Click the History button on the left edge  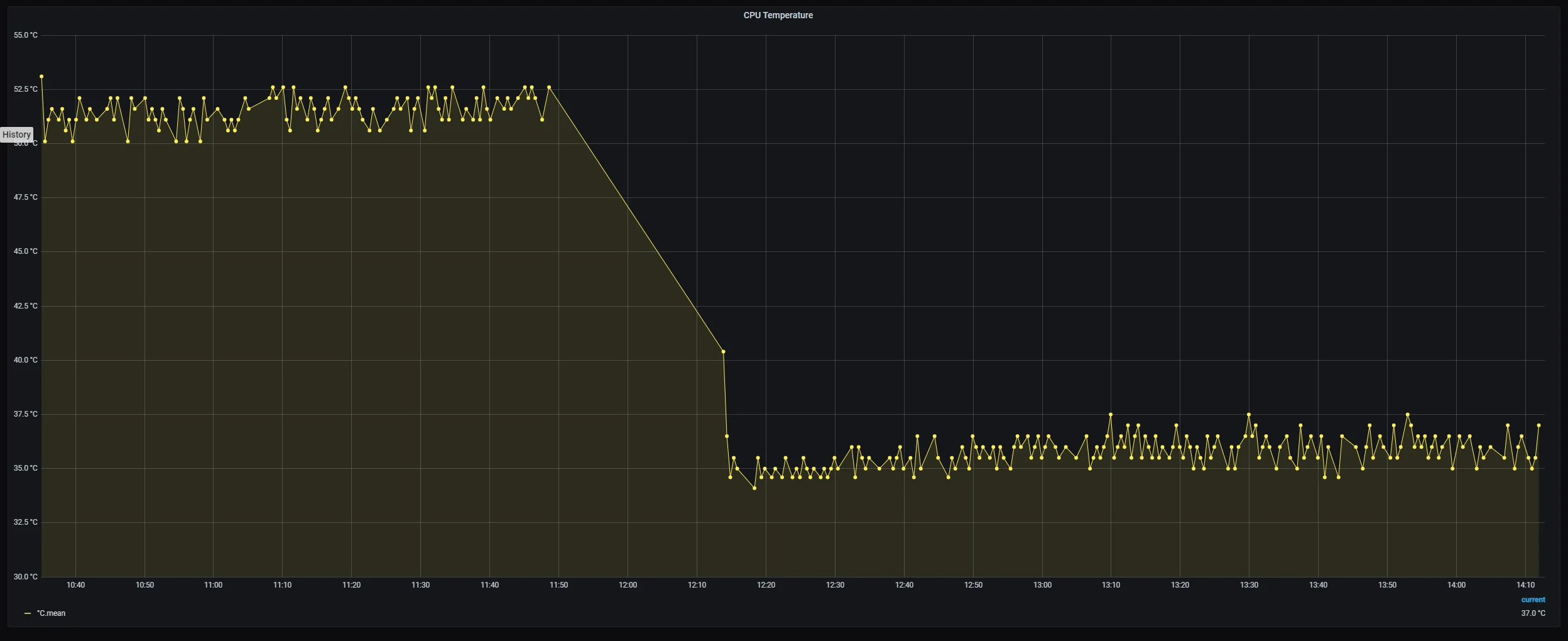pyautogui.click(x=16, y=134)
